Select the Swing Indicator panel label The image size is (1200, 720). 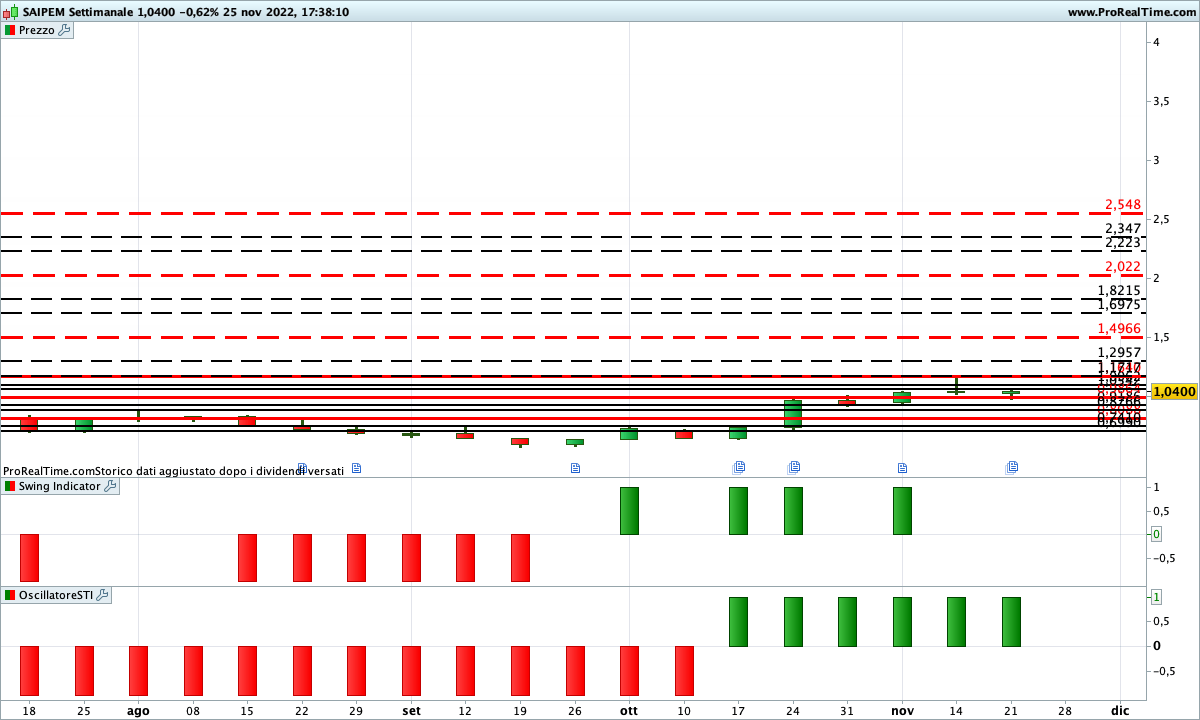click(x=59, y=486)
